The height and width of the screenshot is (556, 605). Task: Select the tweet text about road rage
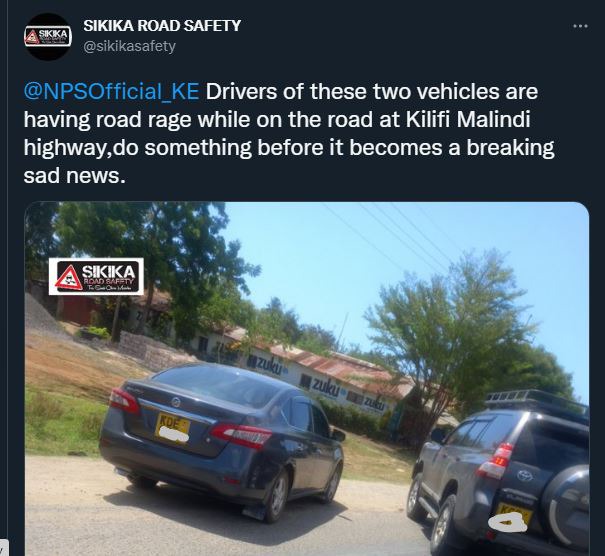pyautogui.click(x=289, y=134)
